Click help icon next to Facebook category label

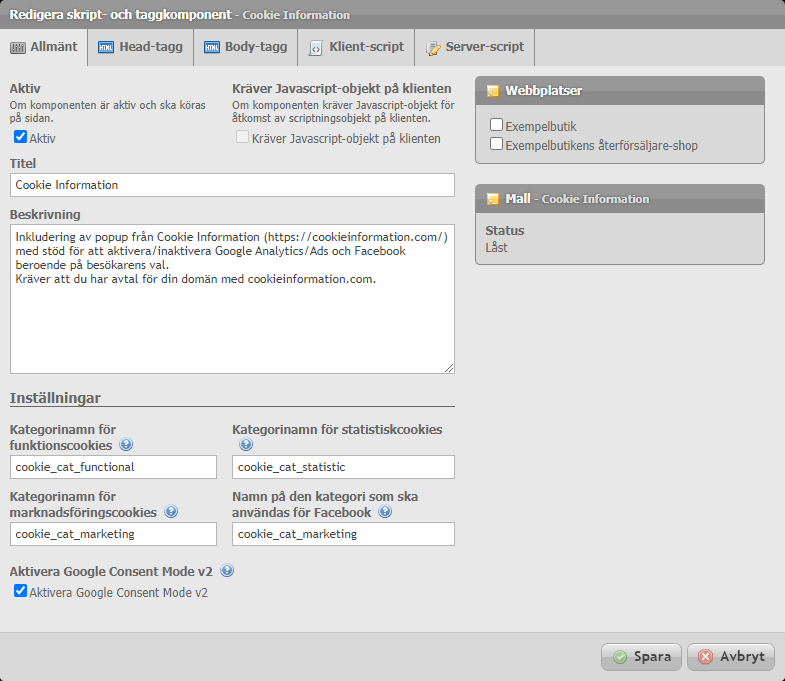385,512
